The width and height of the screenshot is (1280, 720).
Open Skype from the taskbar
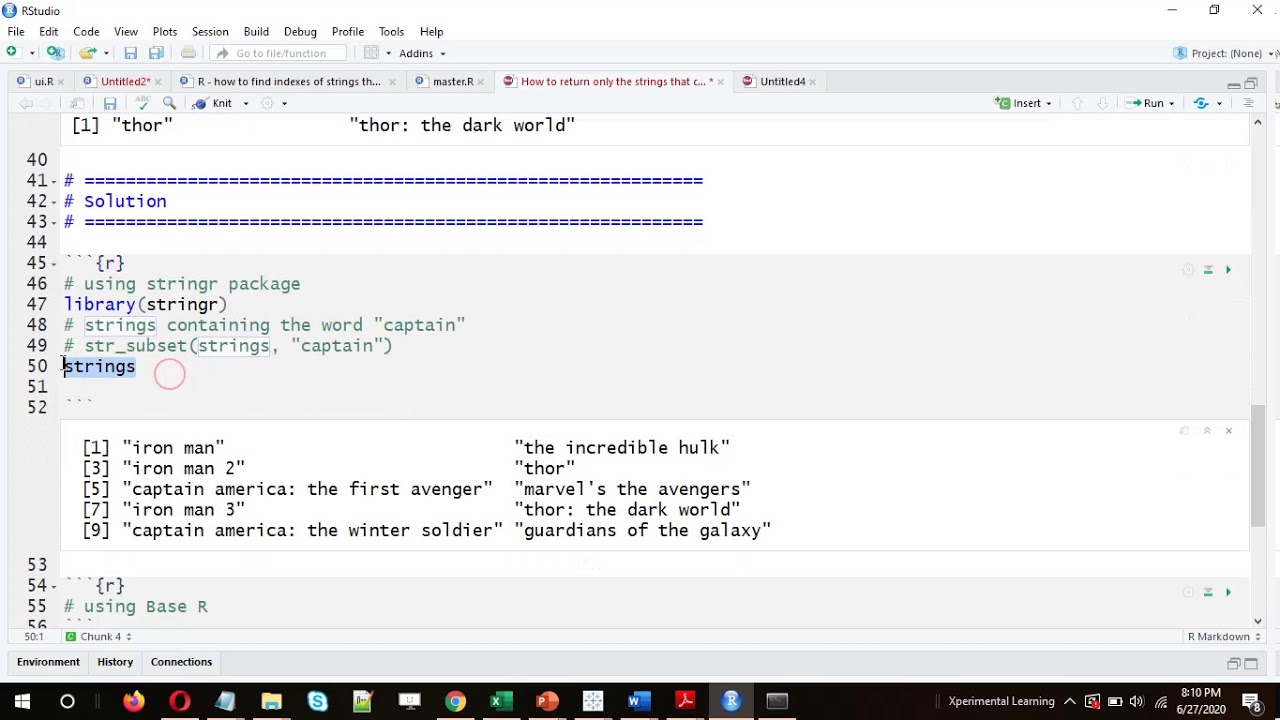point(317,701)
